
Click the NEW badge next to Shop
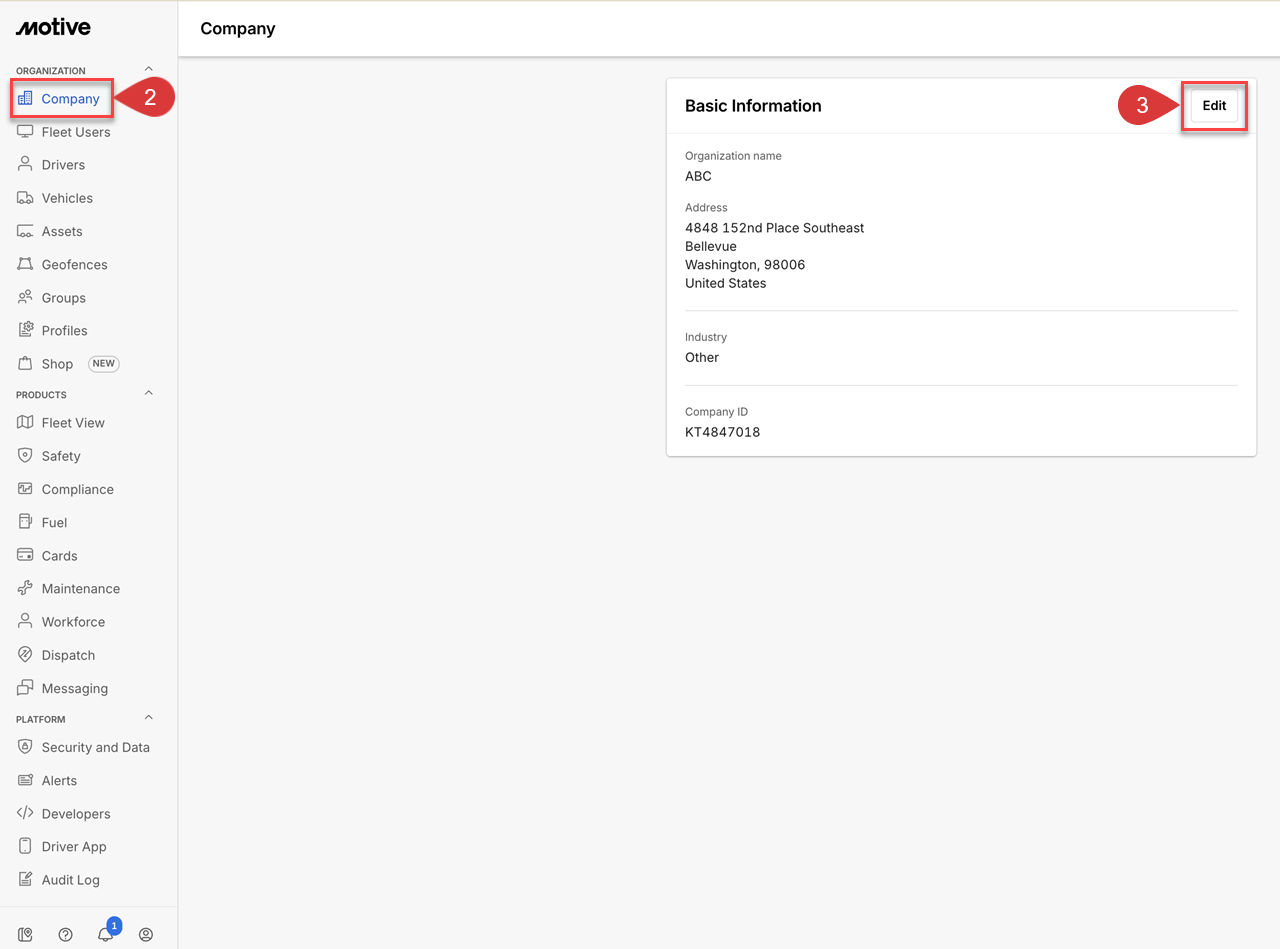click(x=103, y=363)
